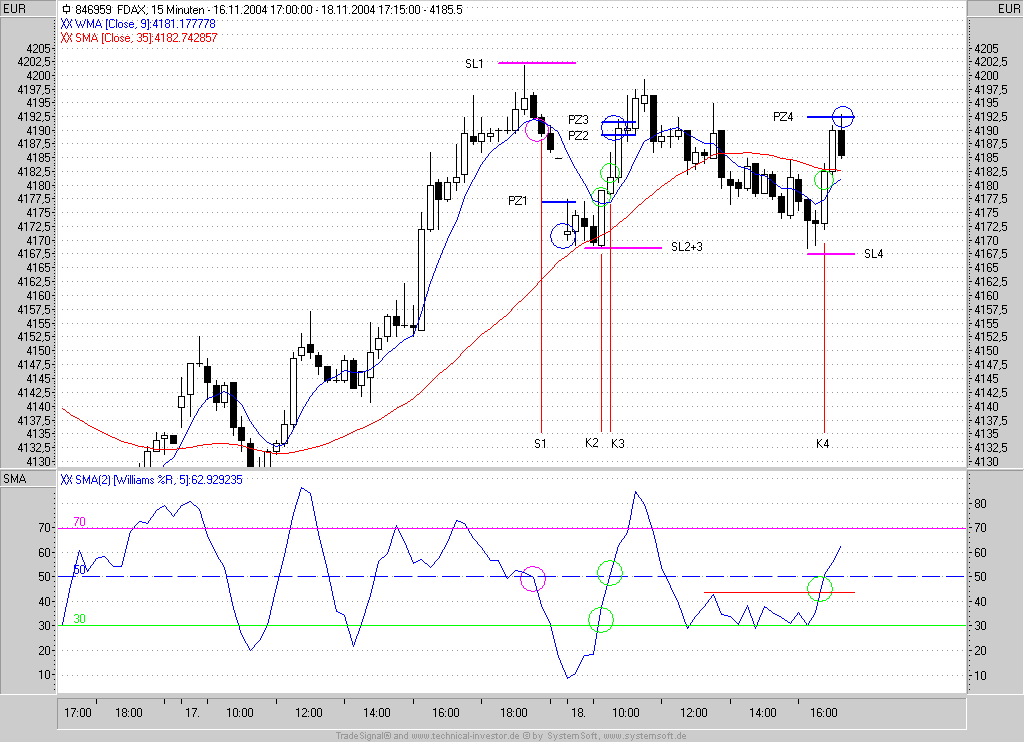
Task: Select the 'SMA(2) [Williams %R, 5]:62.929235' legend
Action: click(x=159, y=480)
